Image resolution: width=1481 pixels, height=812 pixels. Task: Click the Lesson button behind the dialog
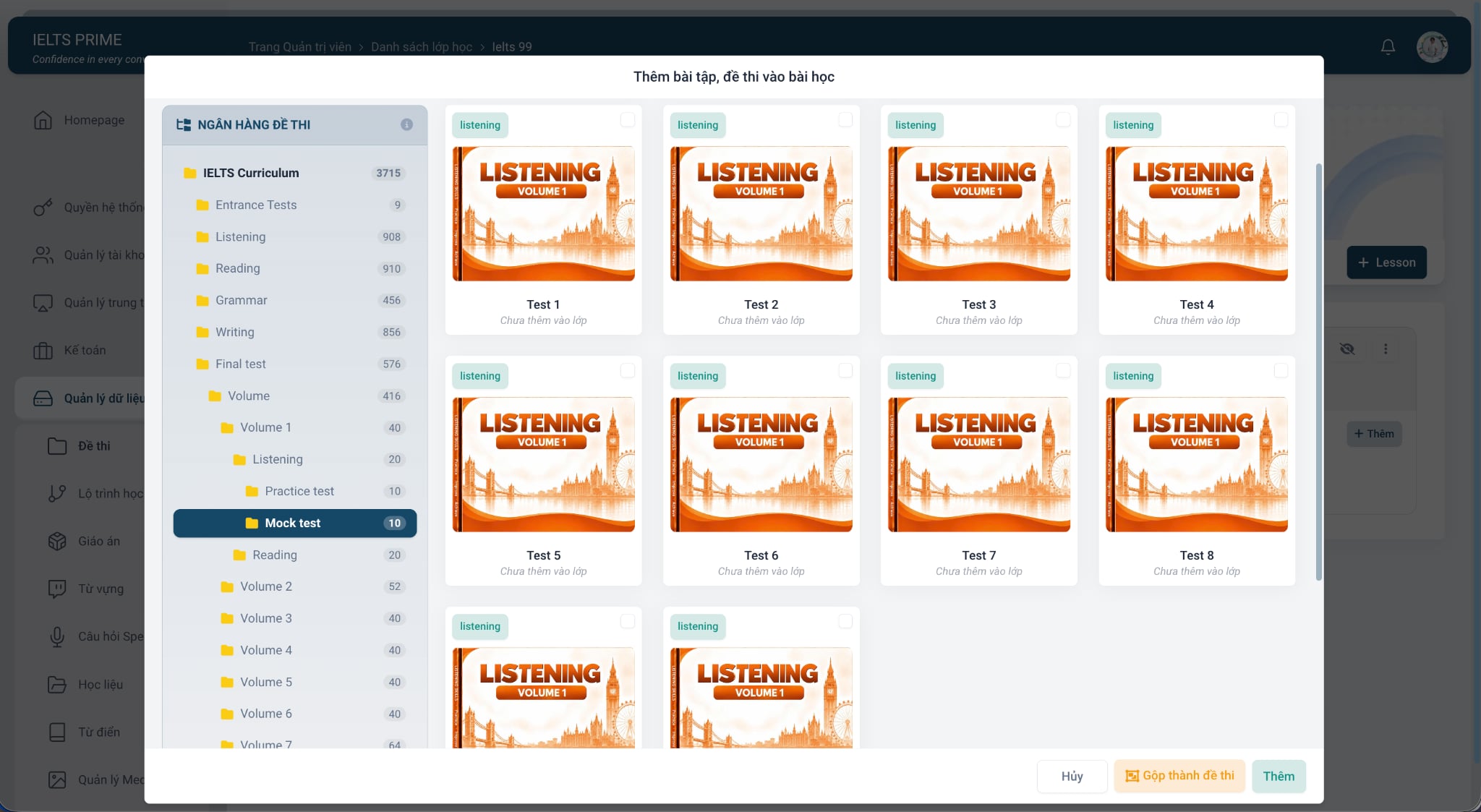[x=1386, y=262]
